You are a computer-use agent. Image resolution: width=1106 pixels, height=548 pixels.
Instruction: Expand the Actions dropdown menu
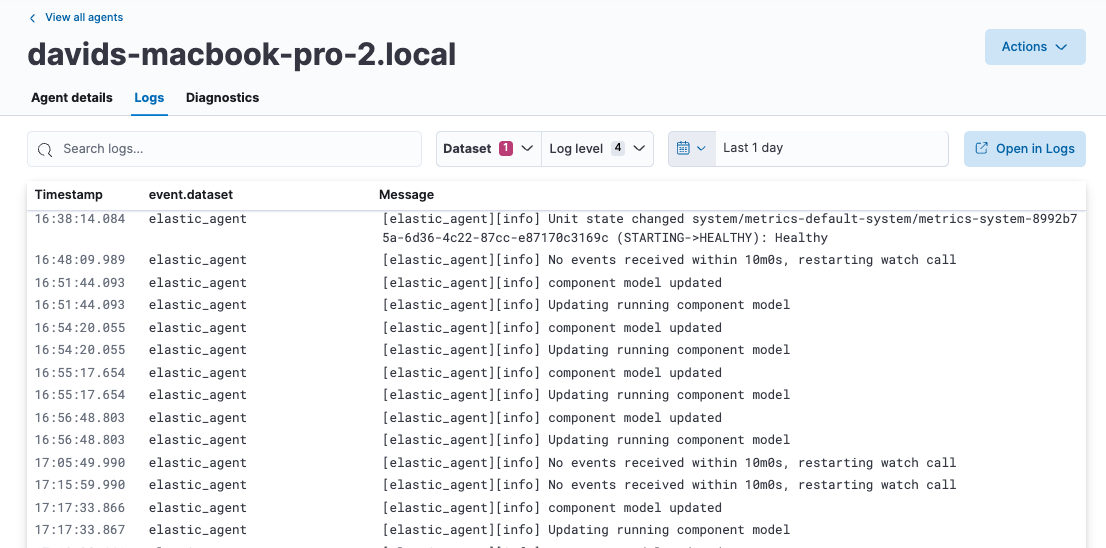(1034, 47)
